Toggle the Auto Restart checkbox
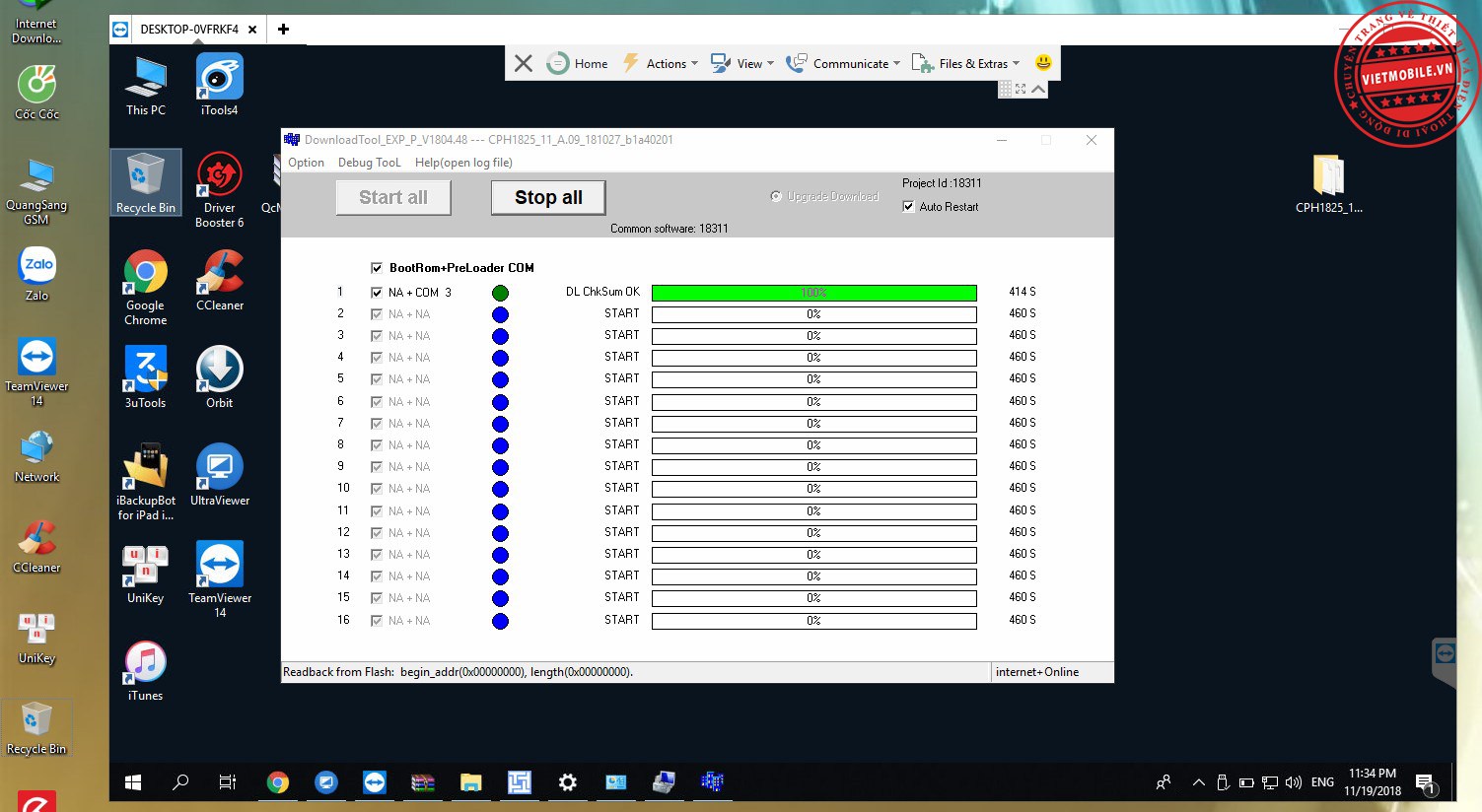The height and width of the screenshot is (812, 1482). tap(908, 207)
